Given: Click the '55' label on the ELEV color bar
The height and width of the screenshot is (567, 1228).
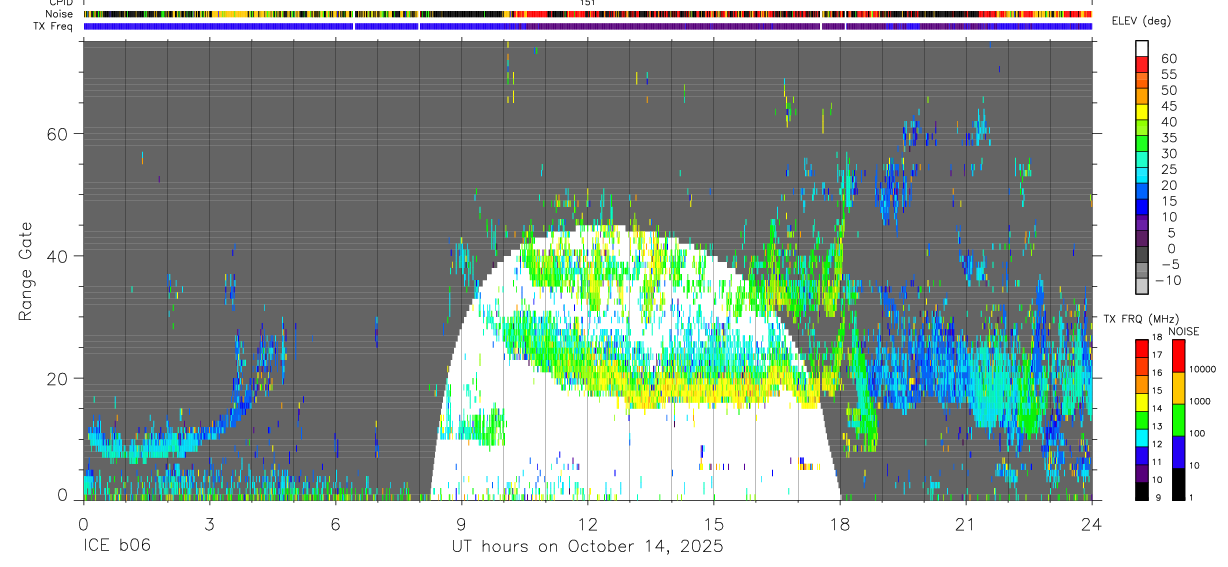Looking at the screenshot, I should (1167, 74).
